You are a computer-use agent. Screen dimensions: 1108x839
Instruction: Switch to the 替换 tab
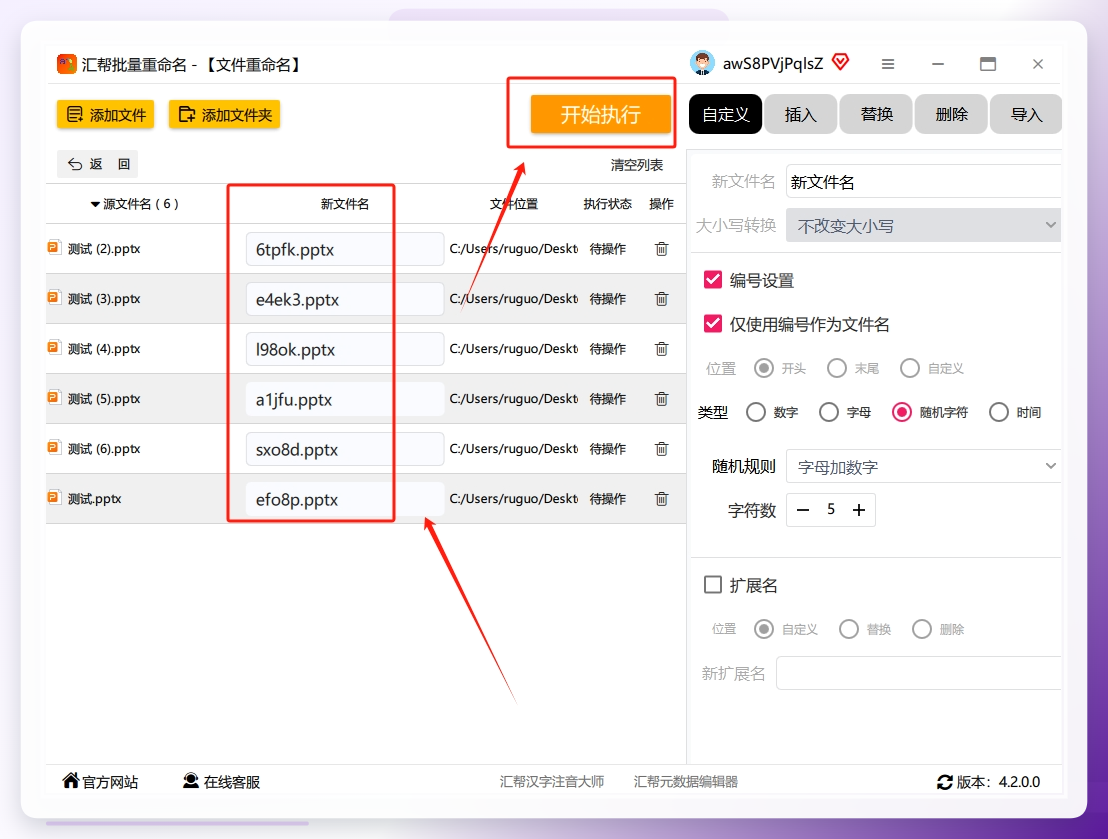(876, 114)
